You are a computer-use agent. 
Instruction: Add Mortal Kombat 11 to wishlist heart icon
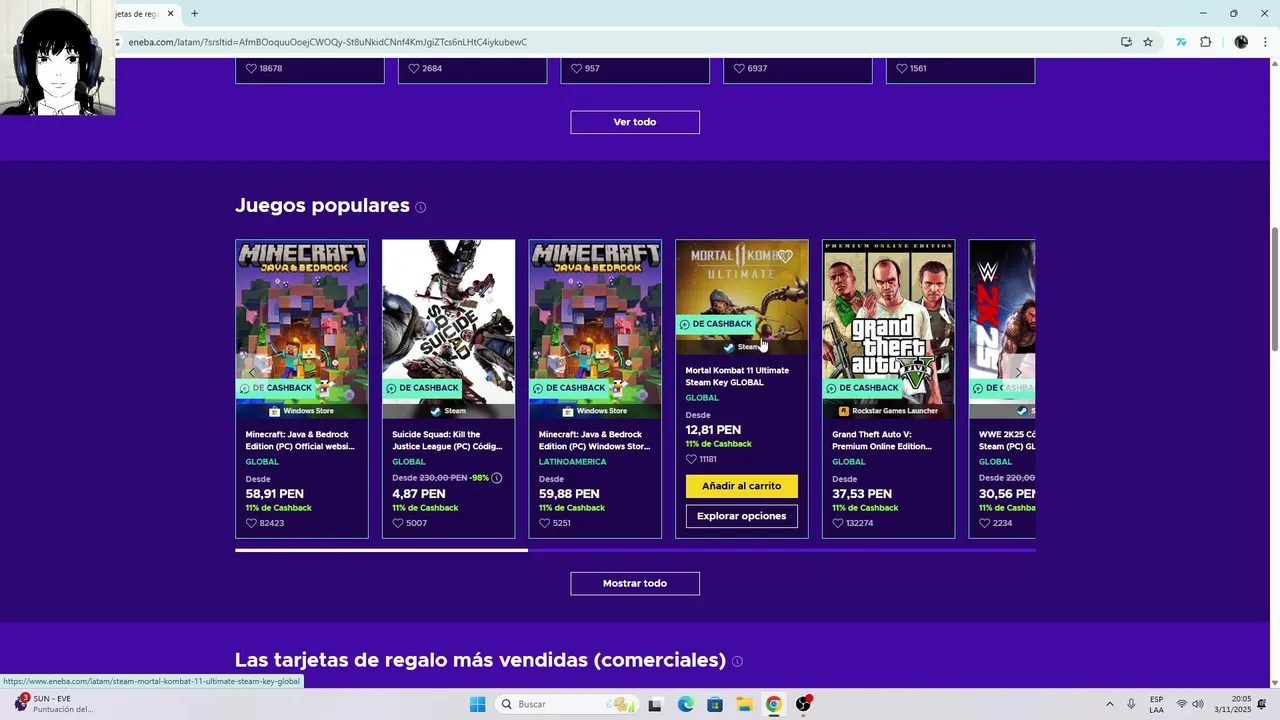(786, 257)
